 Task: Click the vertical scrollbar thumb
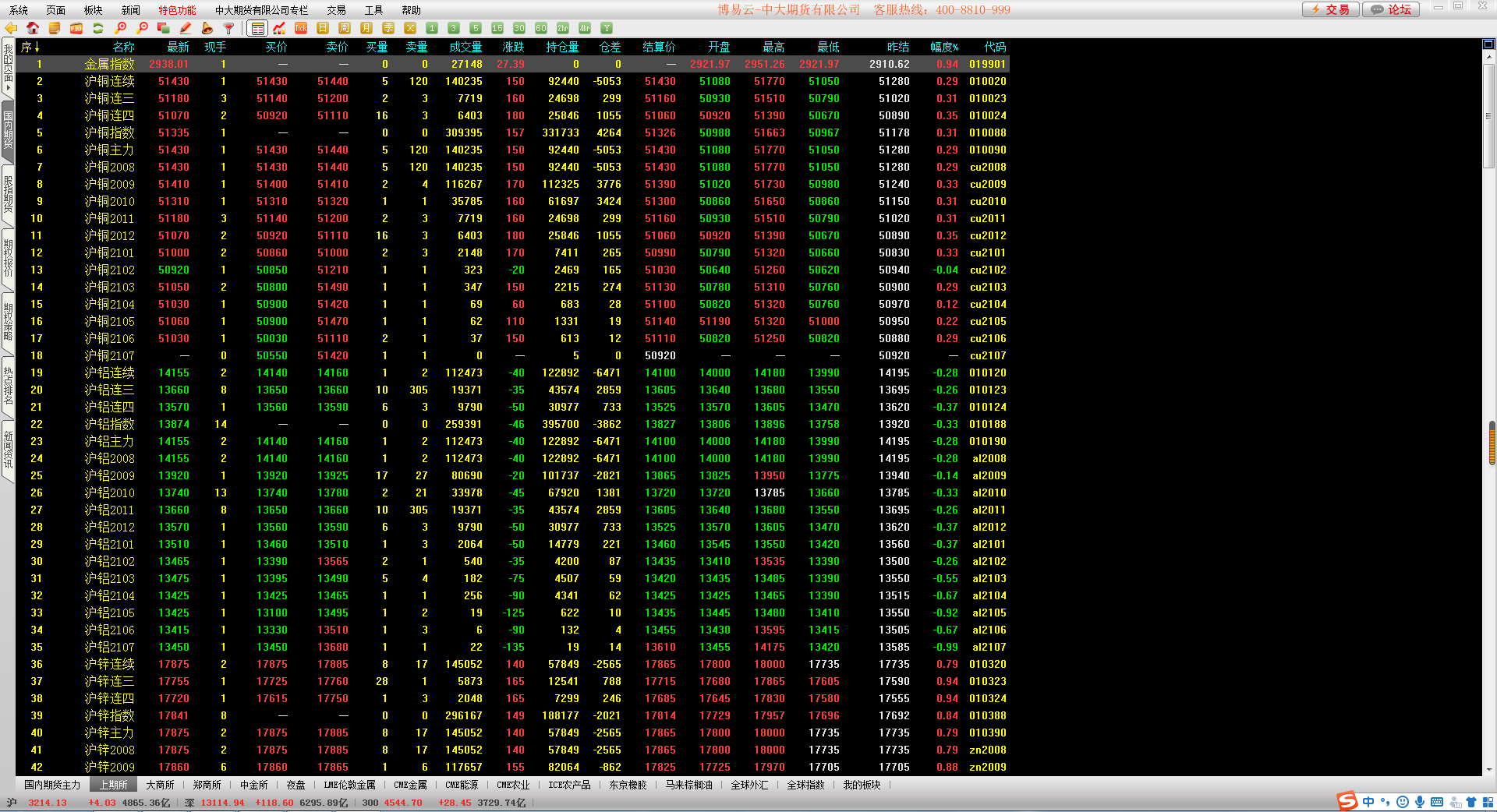pyautogui.click(x=1488, y=117)
